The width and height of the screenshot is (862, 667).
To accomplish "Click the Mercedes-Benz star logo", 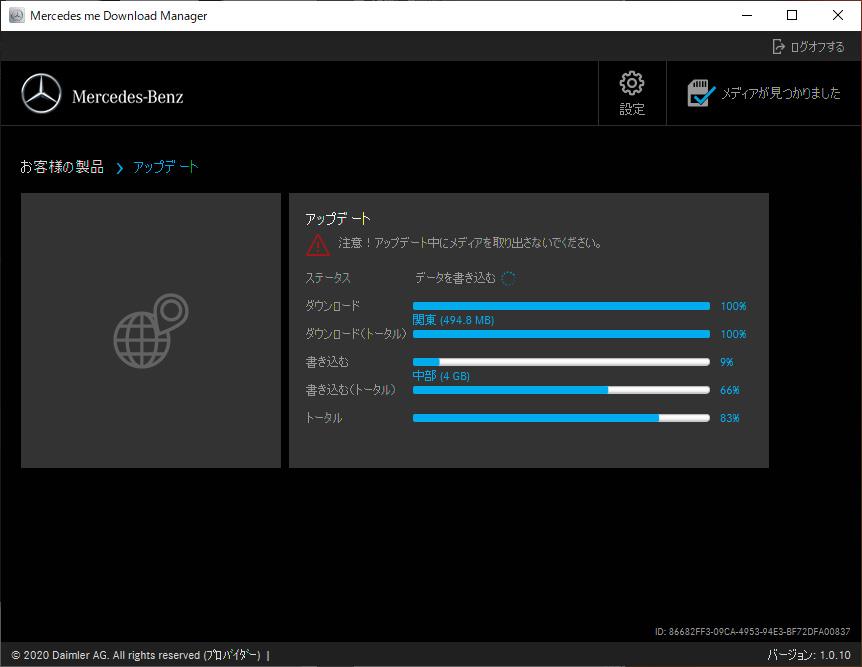I will click(41, 93).
